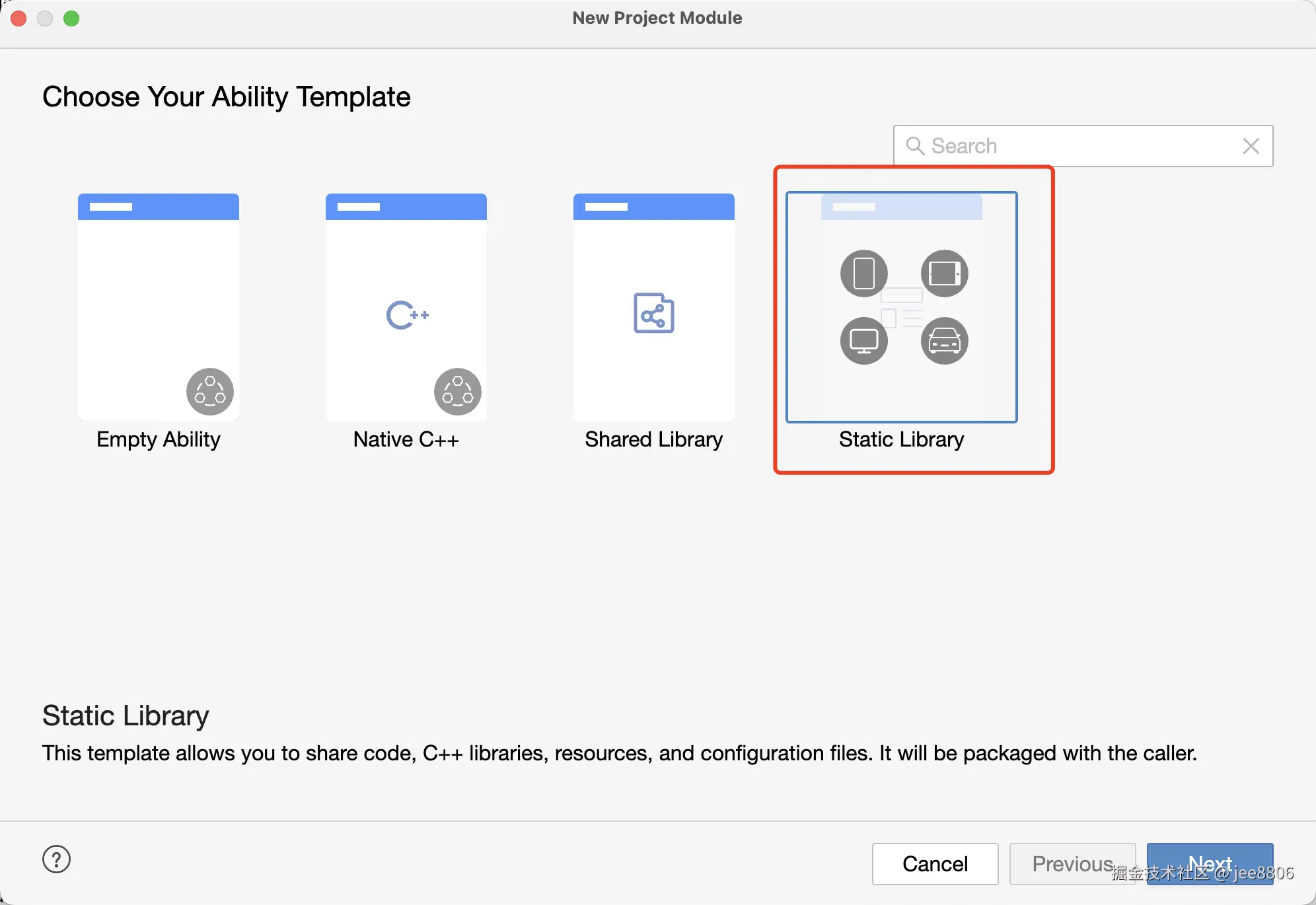Click the TV monitor device icon
The image size is (1316, 905).
[x=864, y=341]
